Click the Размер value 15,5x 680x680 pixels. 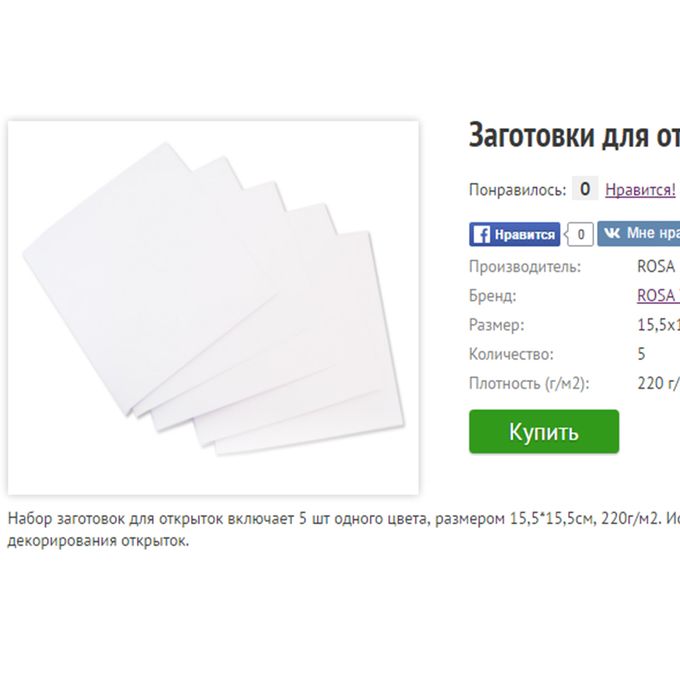[658, 325]
